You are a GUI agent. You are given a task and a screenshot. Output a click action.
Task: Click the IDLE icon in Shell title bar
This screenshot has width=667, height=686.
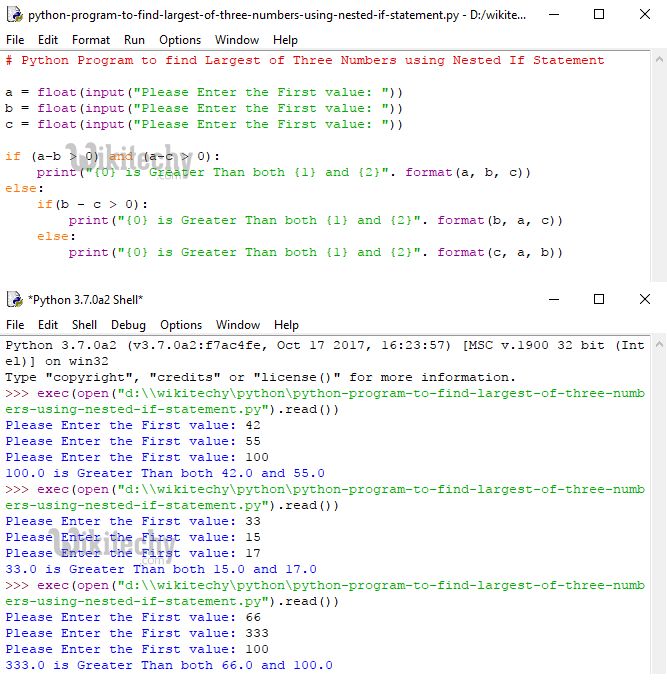[15, 300]
